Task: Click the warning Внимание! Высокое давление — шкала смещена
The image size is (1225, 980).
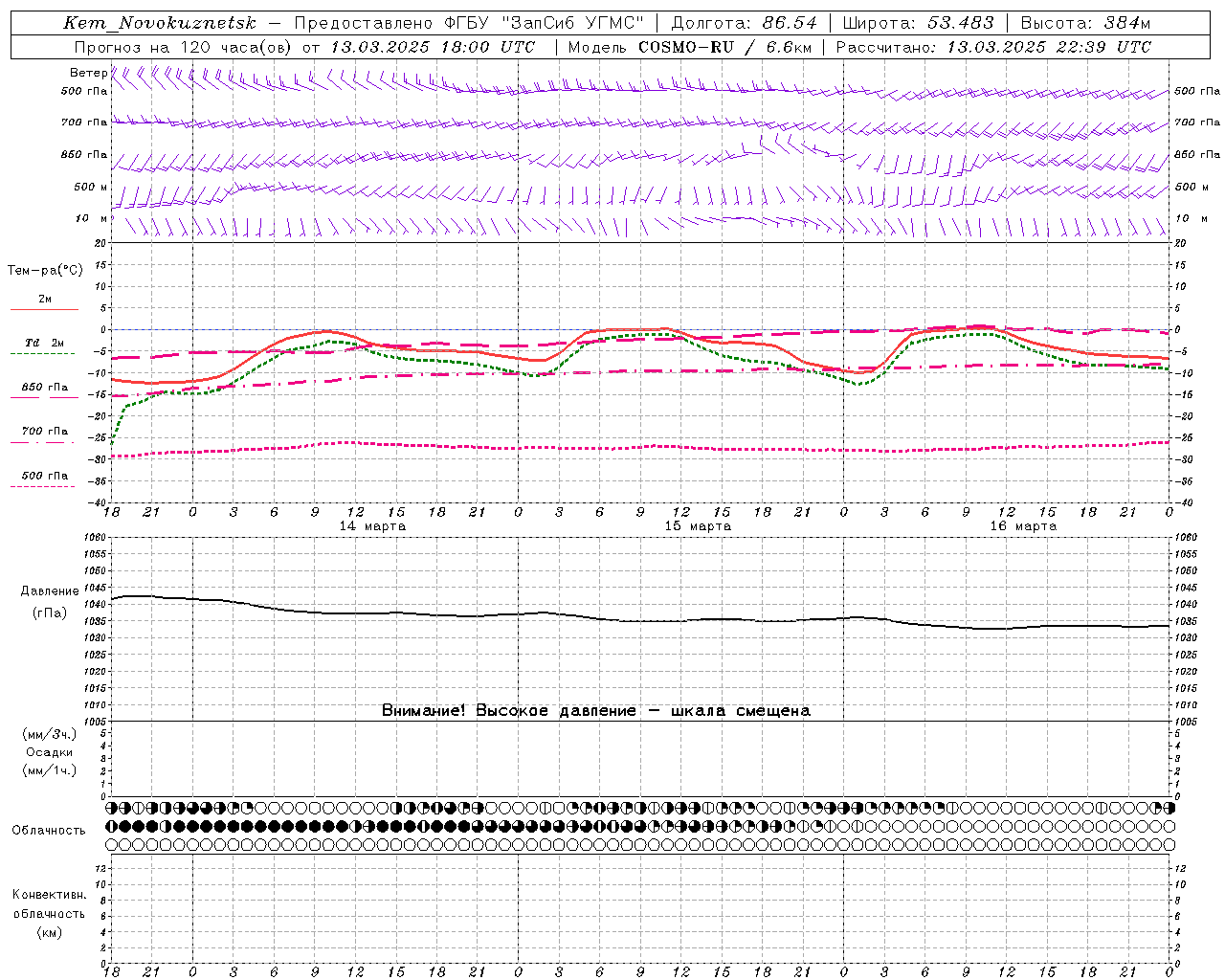Action: (x=595, y=710)
